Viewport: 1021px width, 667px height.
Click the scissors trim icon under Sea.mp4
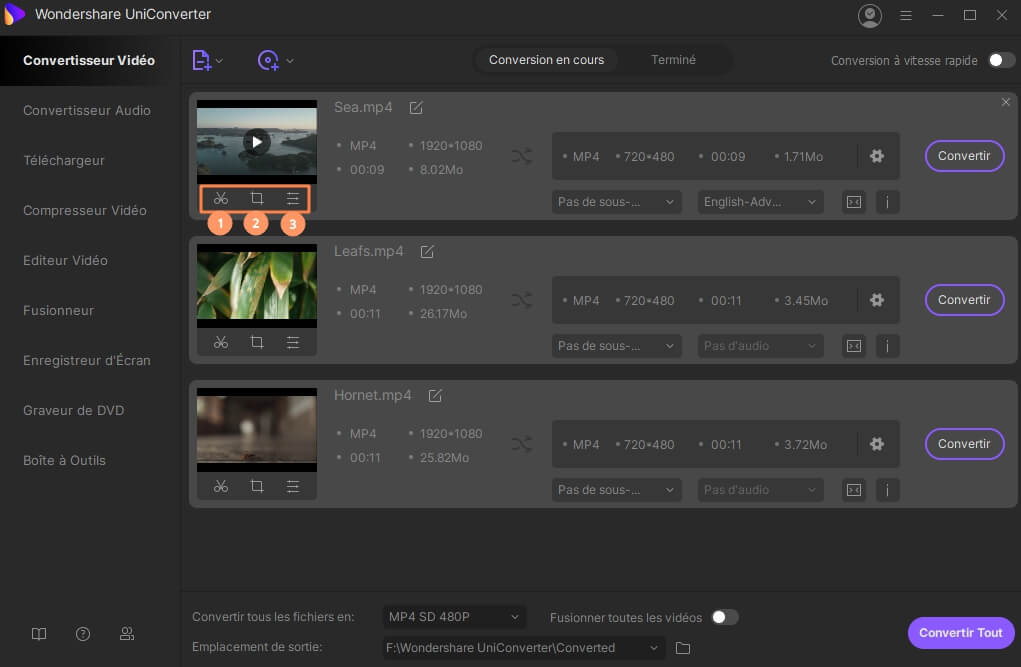tap(221, 198)
